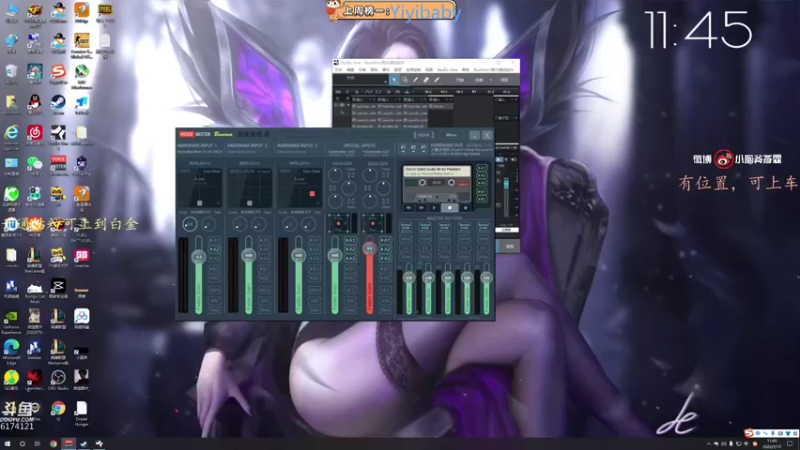Viewport: 800px width, 450px height.
Task: Select the Arrow tool in Studio One
Action: click(394, 80)
